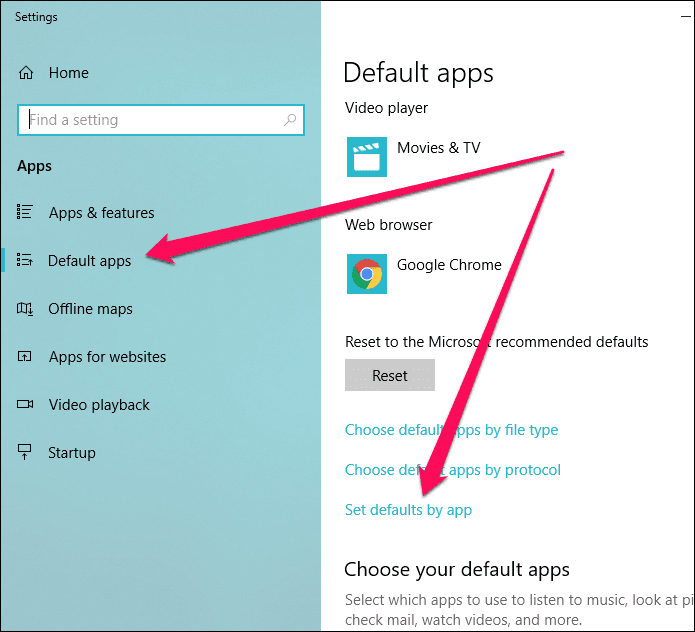Image resolution: width=695 pixels, height=632 pixels.
Task: Select Default apps in sidebar
Action: coord(90,261)
